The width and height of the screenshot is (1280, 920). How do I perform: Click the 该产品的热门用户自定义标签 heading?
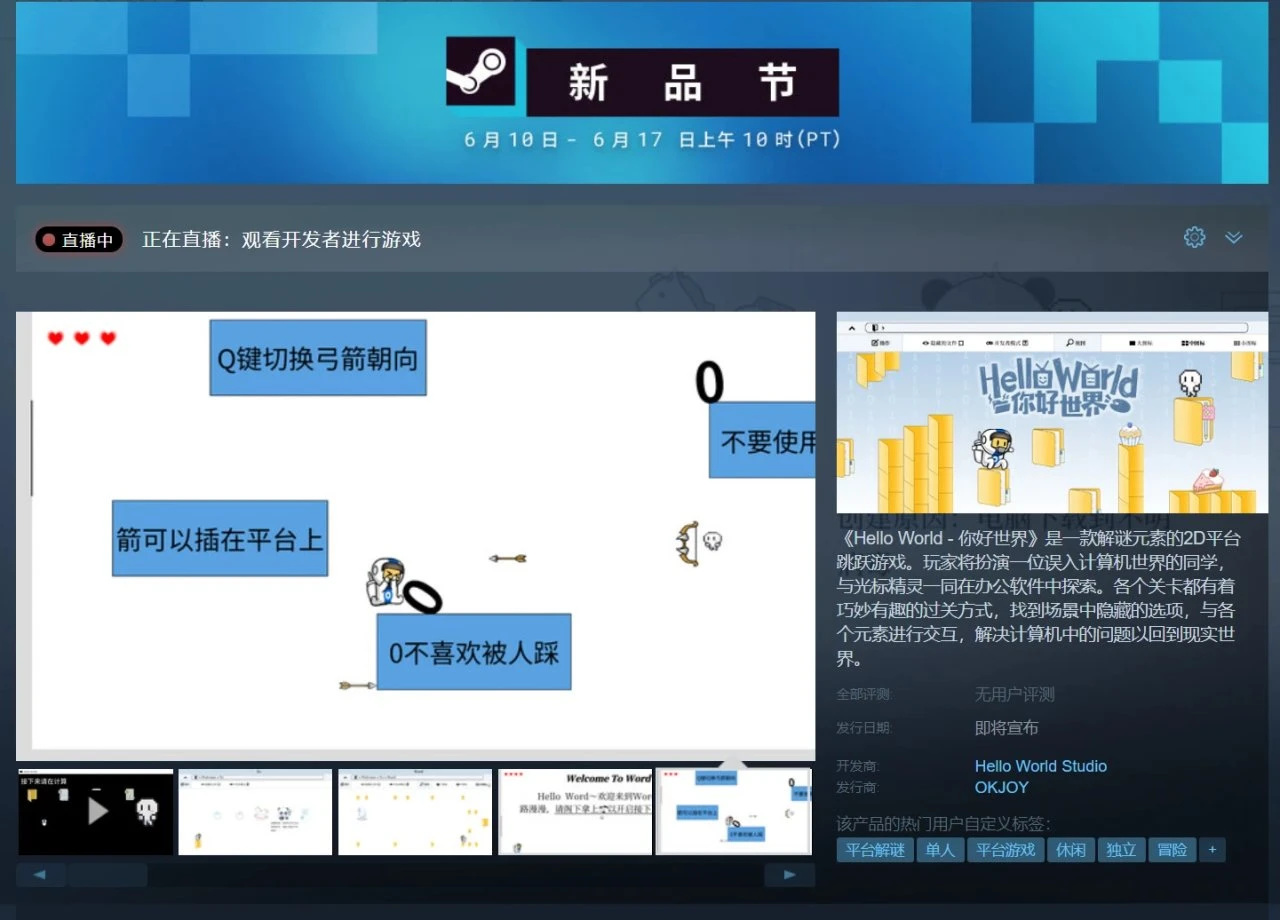pyautogui.click(x=944, y=824)
